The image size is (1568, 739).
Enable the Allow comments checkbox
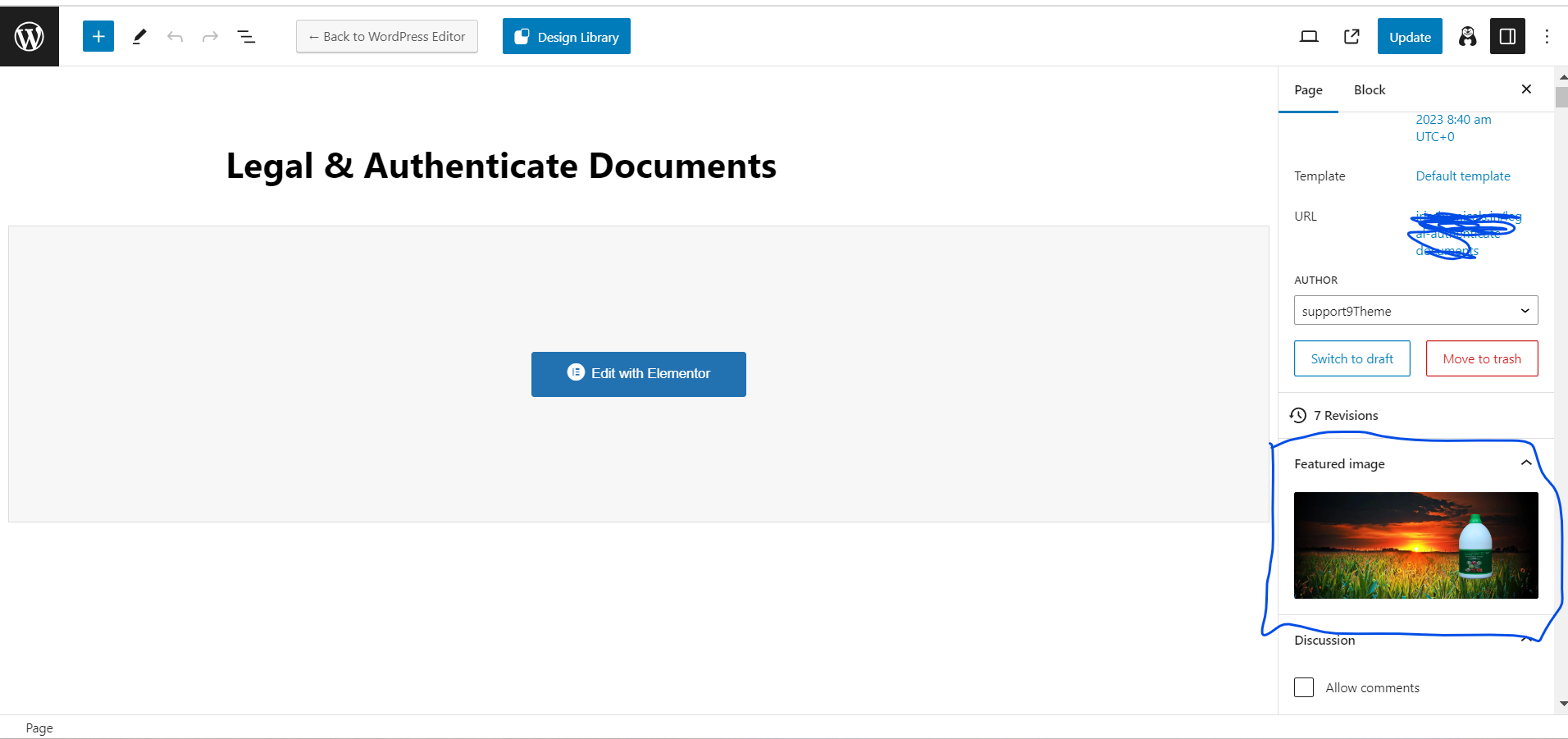tap(1304, 687)
